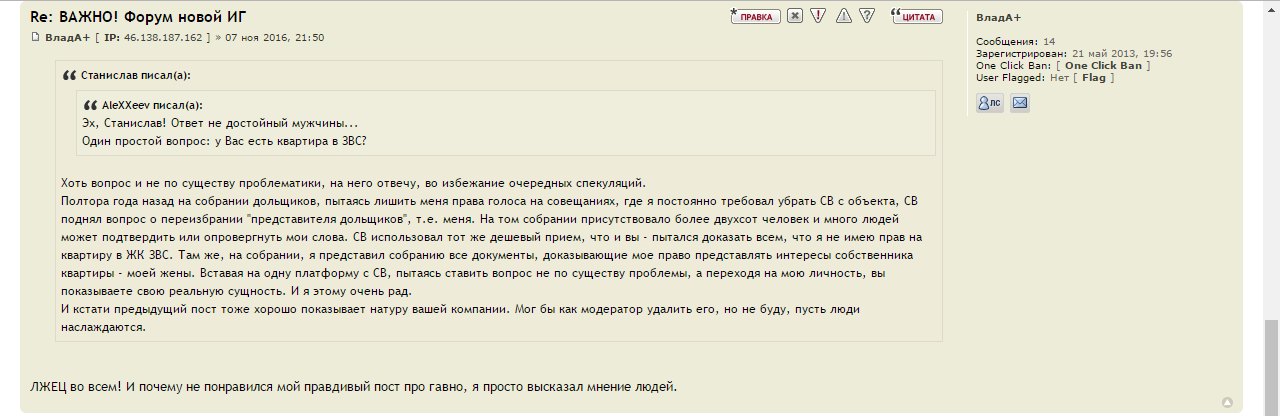Image resolution: width=1280 pixels, height=416 pixels.
Task: Flag the user with the Flag link
Action: [x=1093, y=78]
